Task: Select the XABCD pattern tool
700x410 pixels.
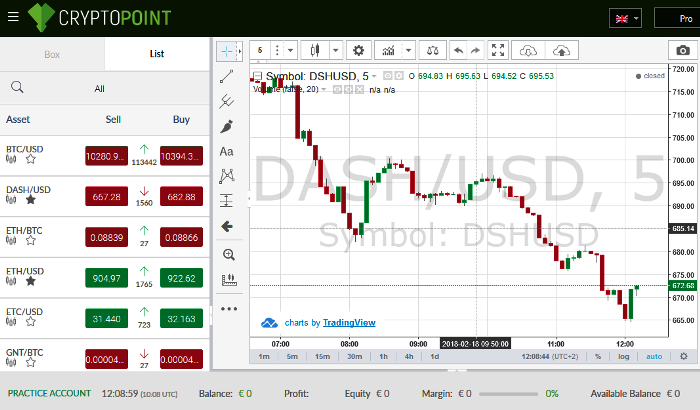Action: (226, 176)
